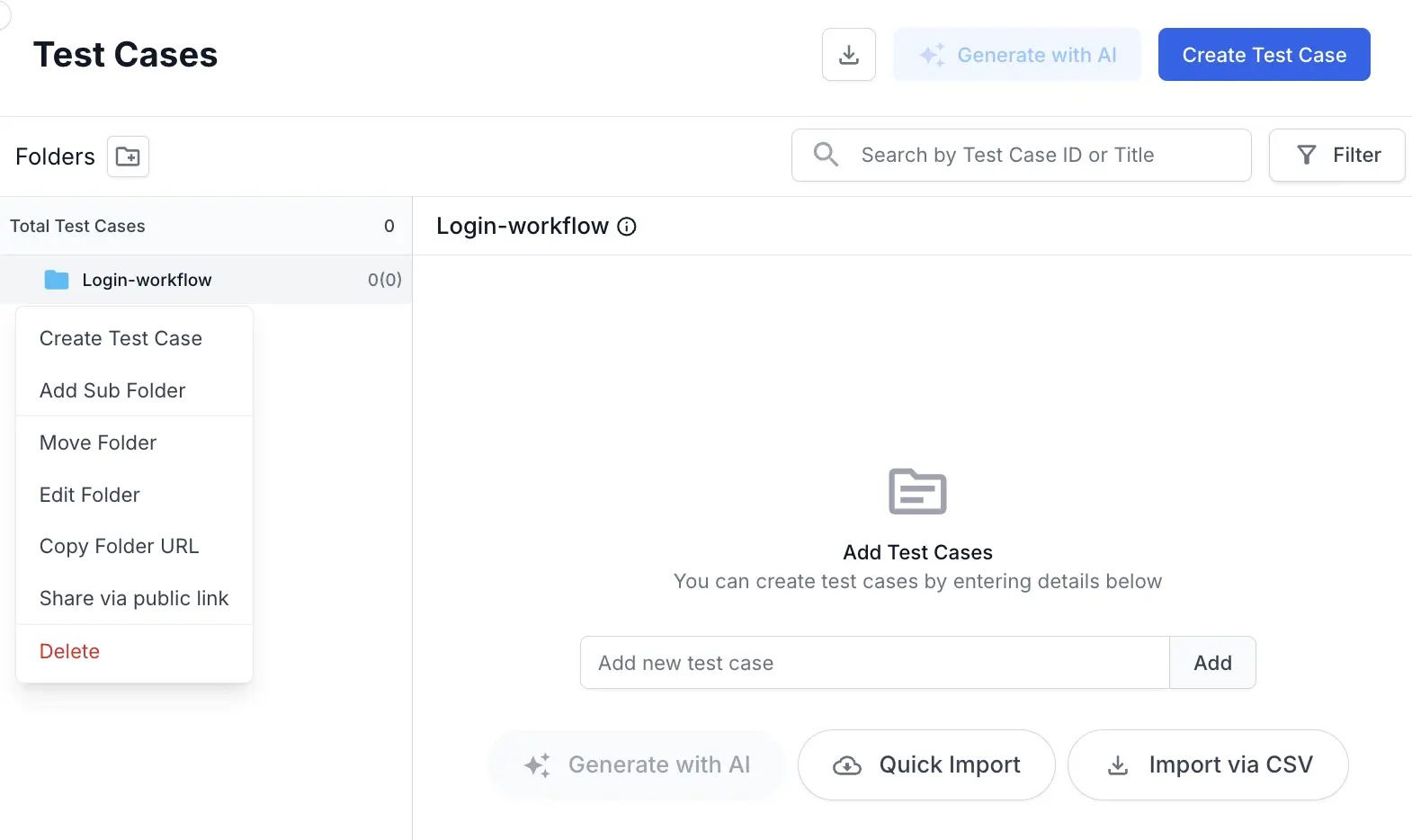1412x840 pixels.
Task: Click the magnifier icon in search bar
Action: (826, 155)
